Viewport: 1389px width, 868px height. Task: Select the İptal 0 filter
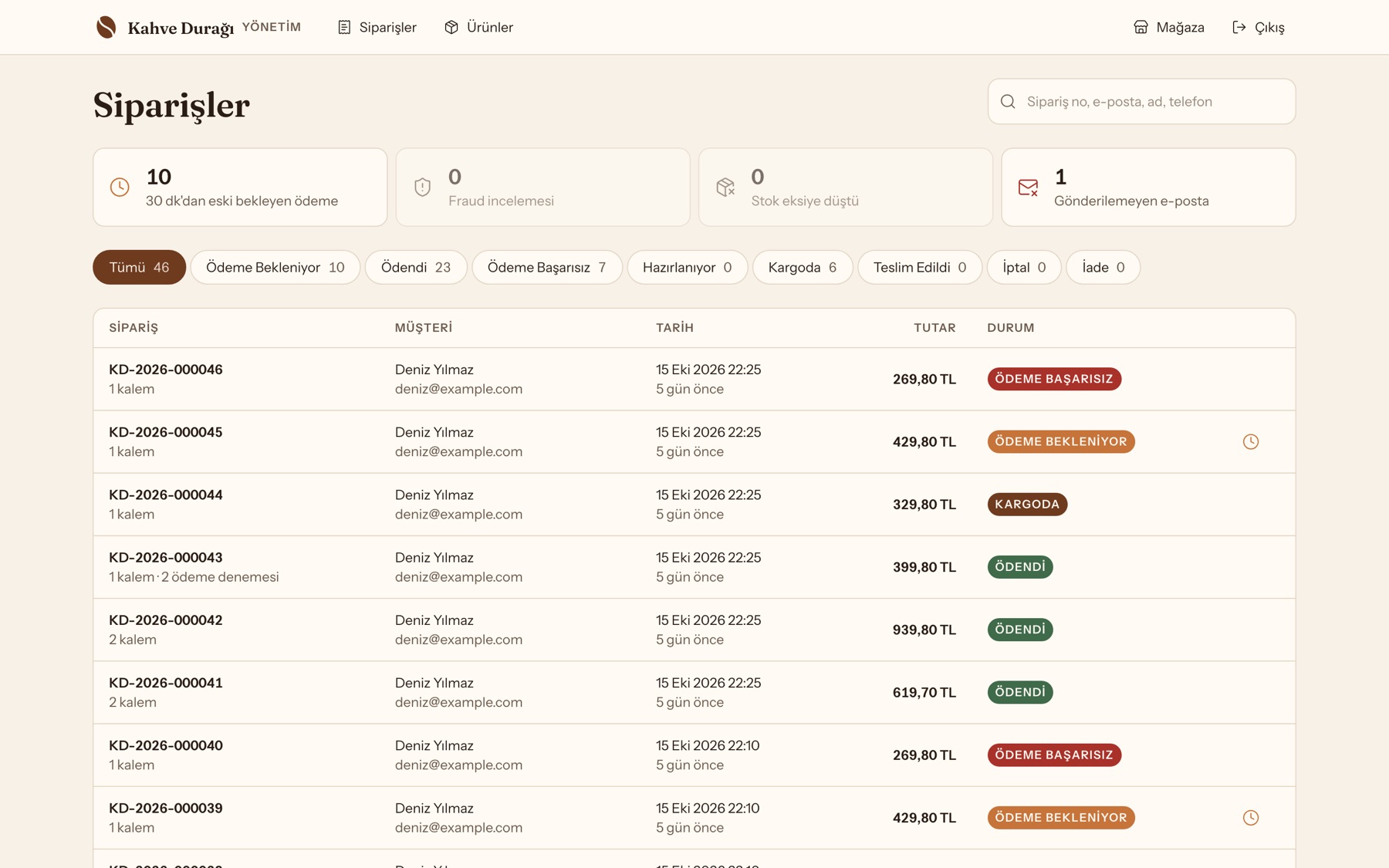[1024, 267]
